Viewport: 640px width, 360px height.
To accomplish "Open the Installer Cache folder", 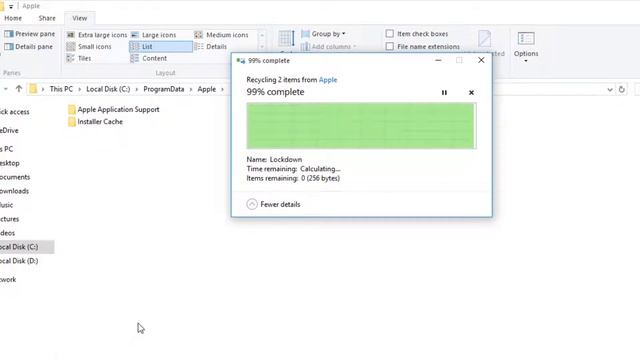I will (x=96, y=122).
